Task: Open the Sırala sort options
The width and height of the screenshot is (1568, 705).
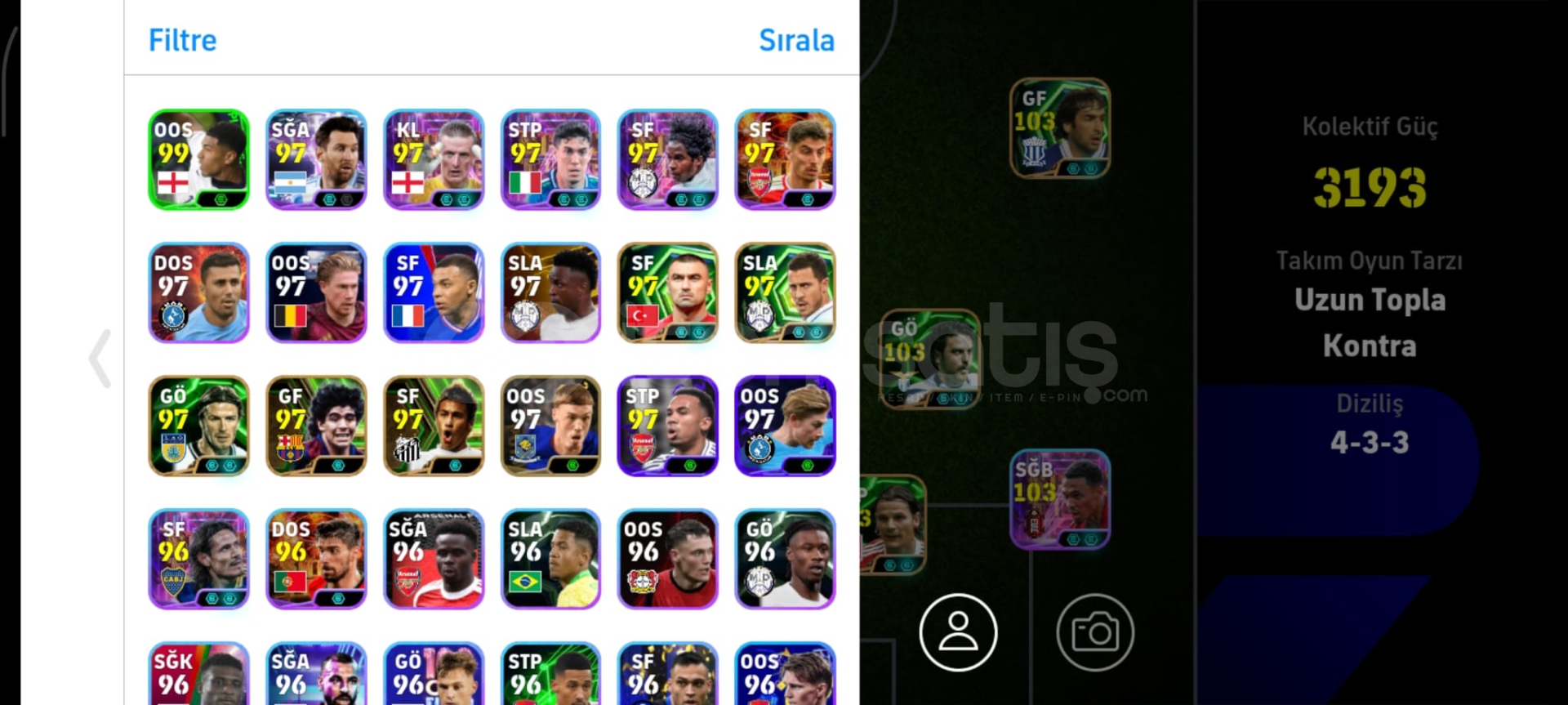Action: click(x=796, y=40)
